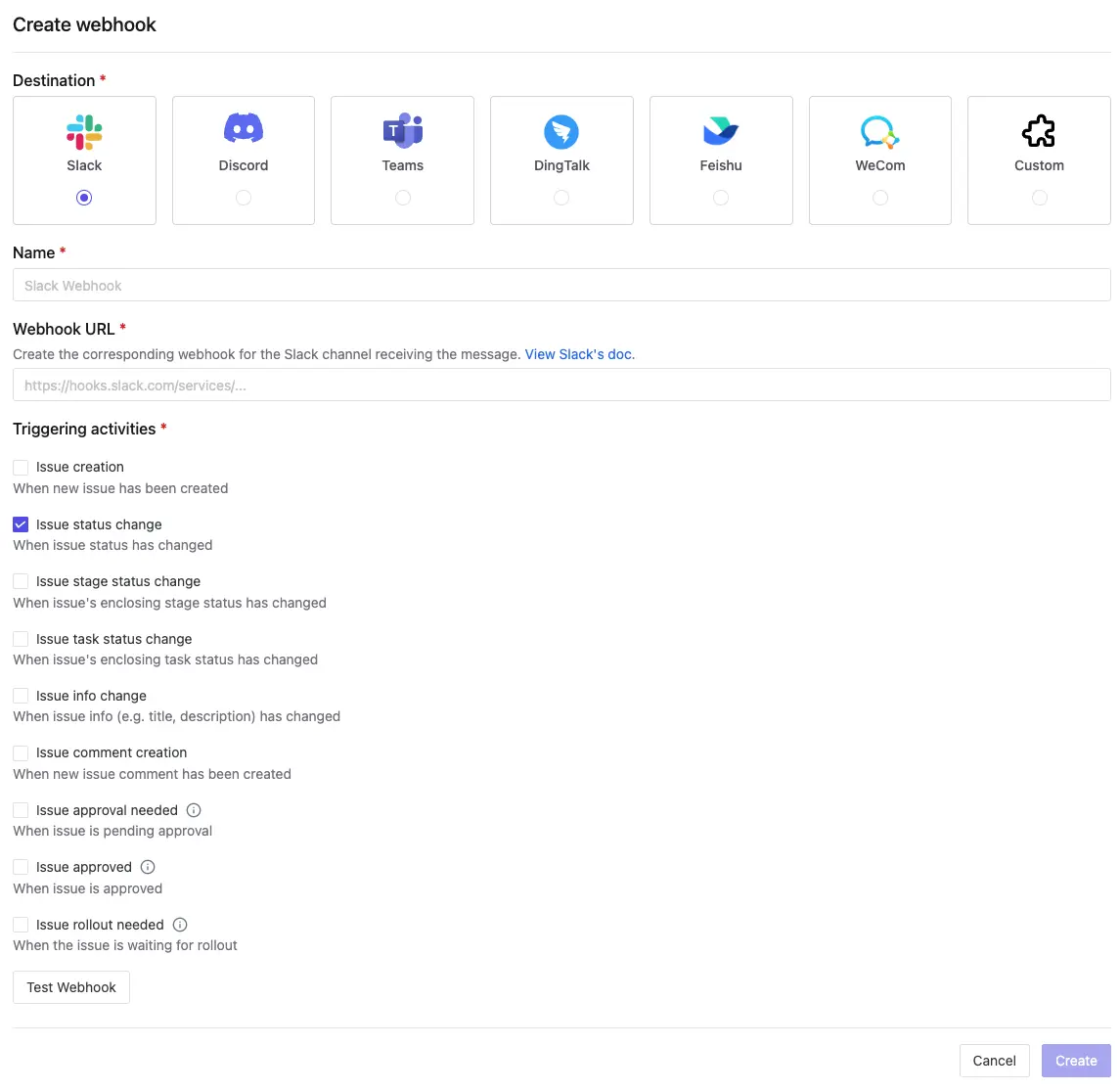Click info icon beside Issue approved
This screenshot has width=1120, height=1091.
pos(148,867)
